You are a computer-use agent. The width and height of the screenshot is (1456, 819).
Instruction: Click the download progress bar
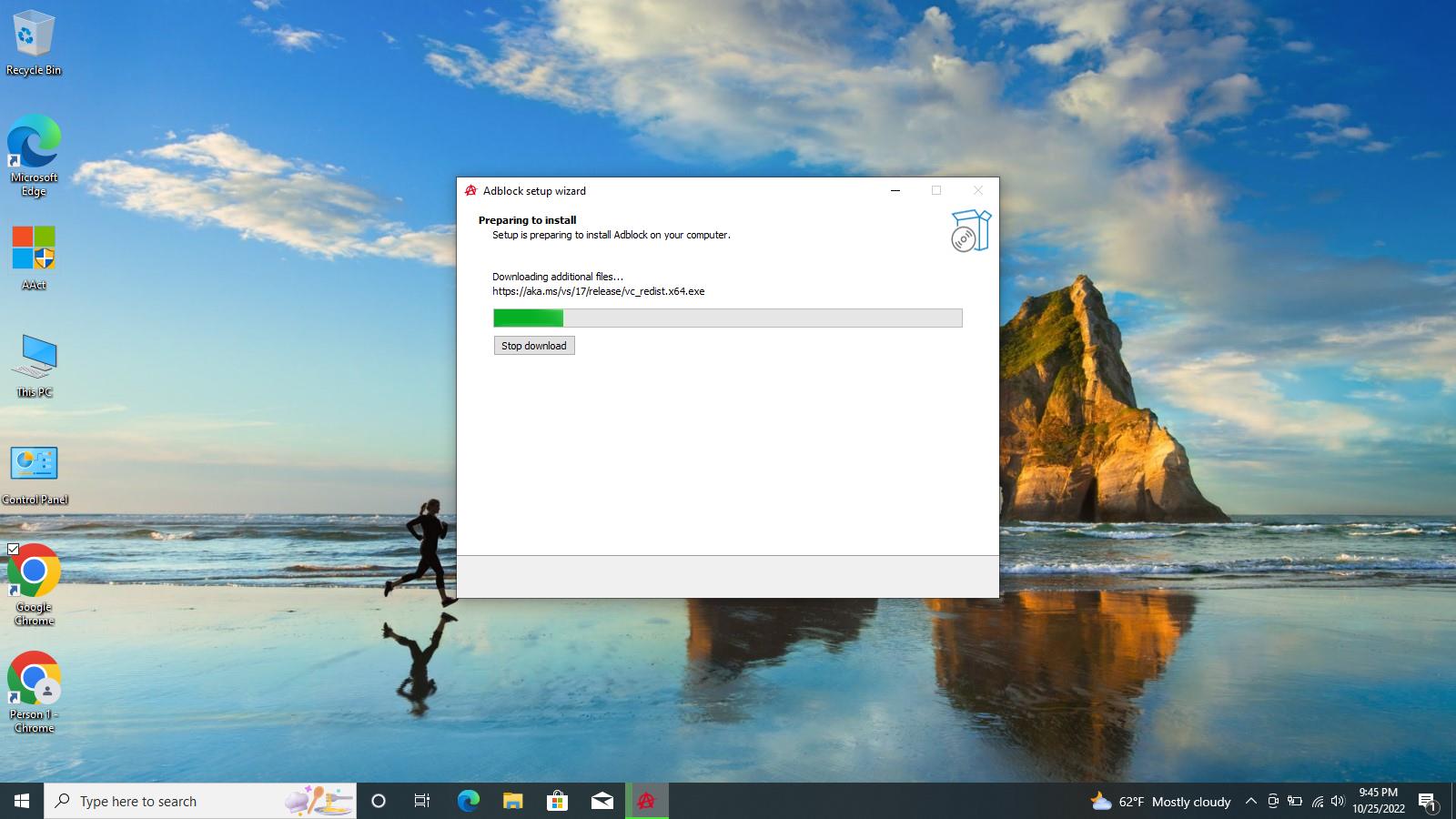(727, 318)
